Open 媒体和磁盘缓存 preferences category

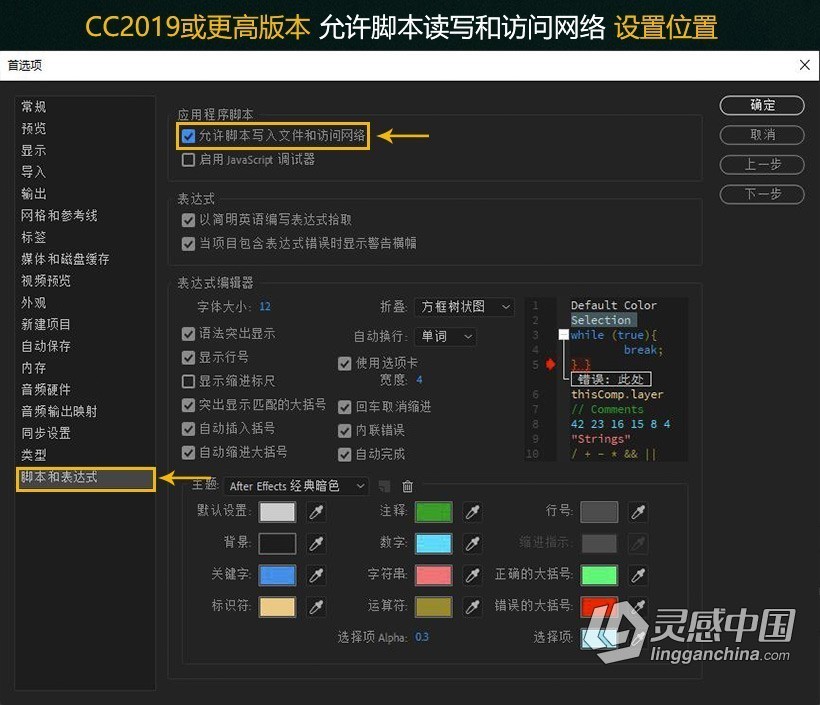[x=65, y=259]
